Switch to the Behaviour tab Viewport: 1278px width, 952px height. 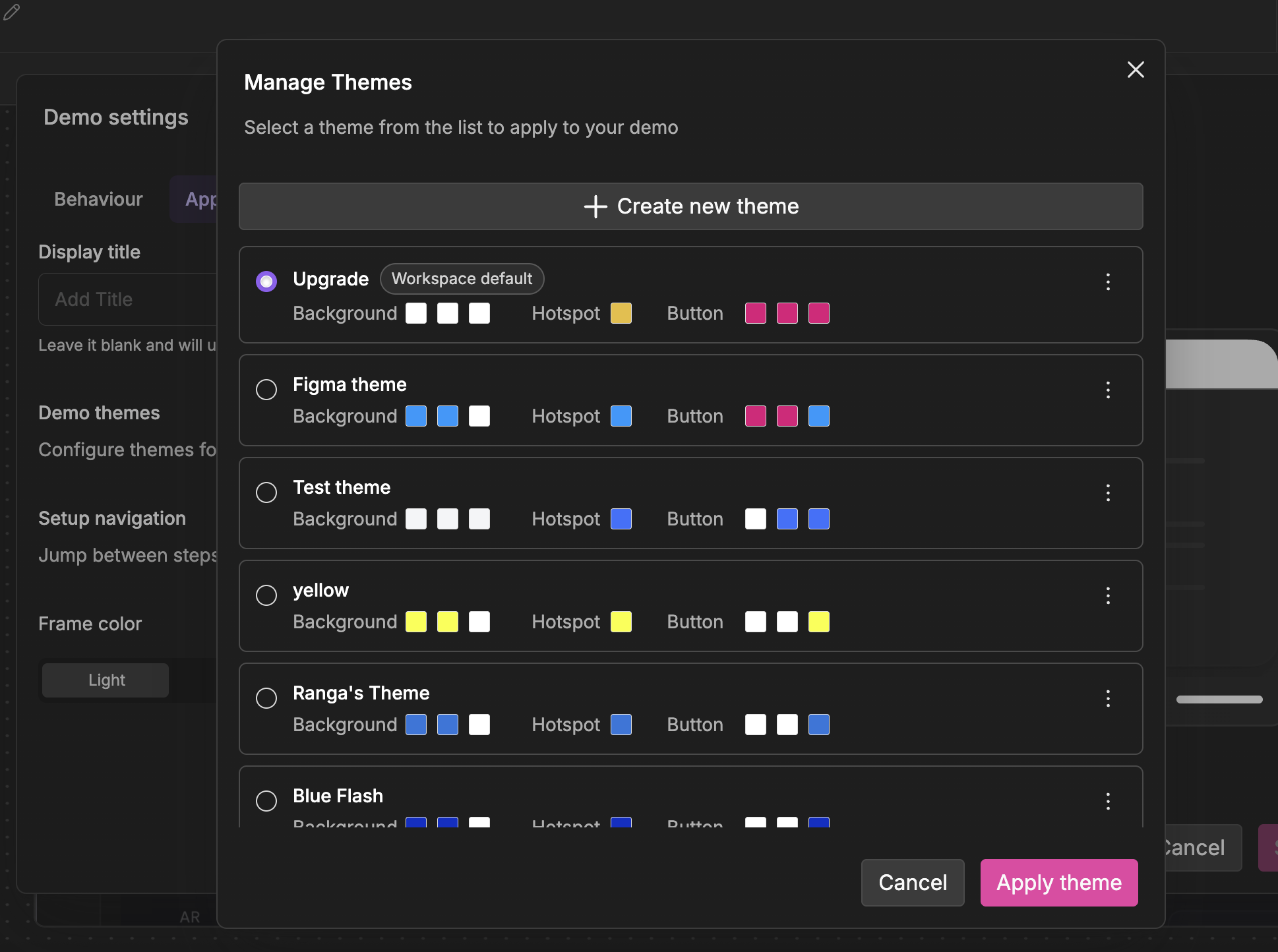pos(98,199)
